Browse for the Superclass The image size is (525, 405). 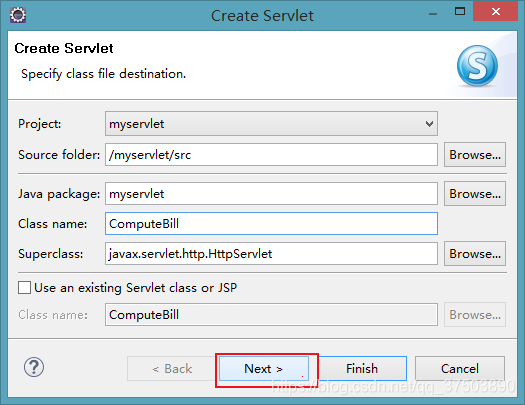(x=475, y=254)
